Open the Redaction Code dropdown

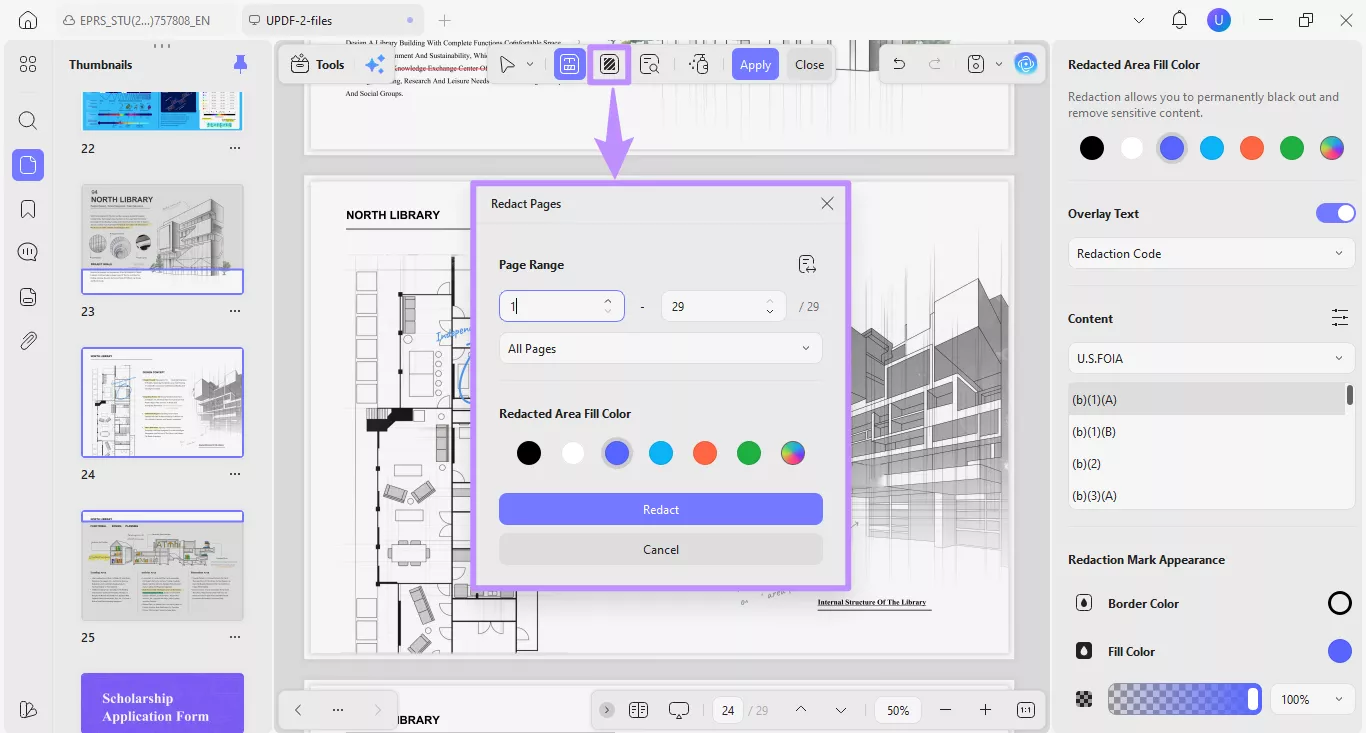[x=1211, y=254]
